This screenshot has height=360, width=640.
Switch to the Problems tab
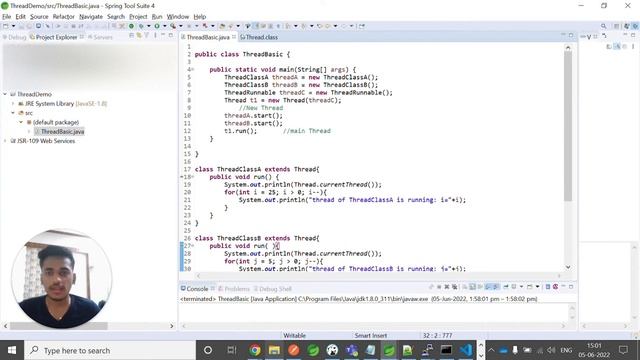[x=233, y=289]
